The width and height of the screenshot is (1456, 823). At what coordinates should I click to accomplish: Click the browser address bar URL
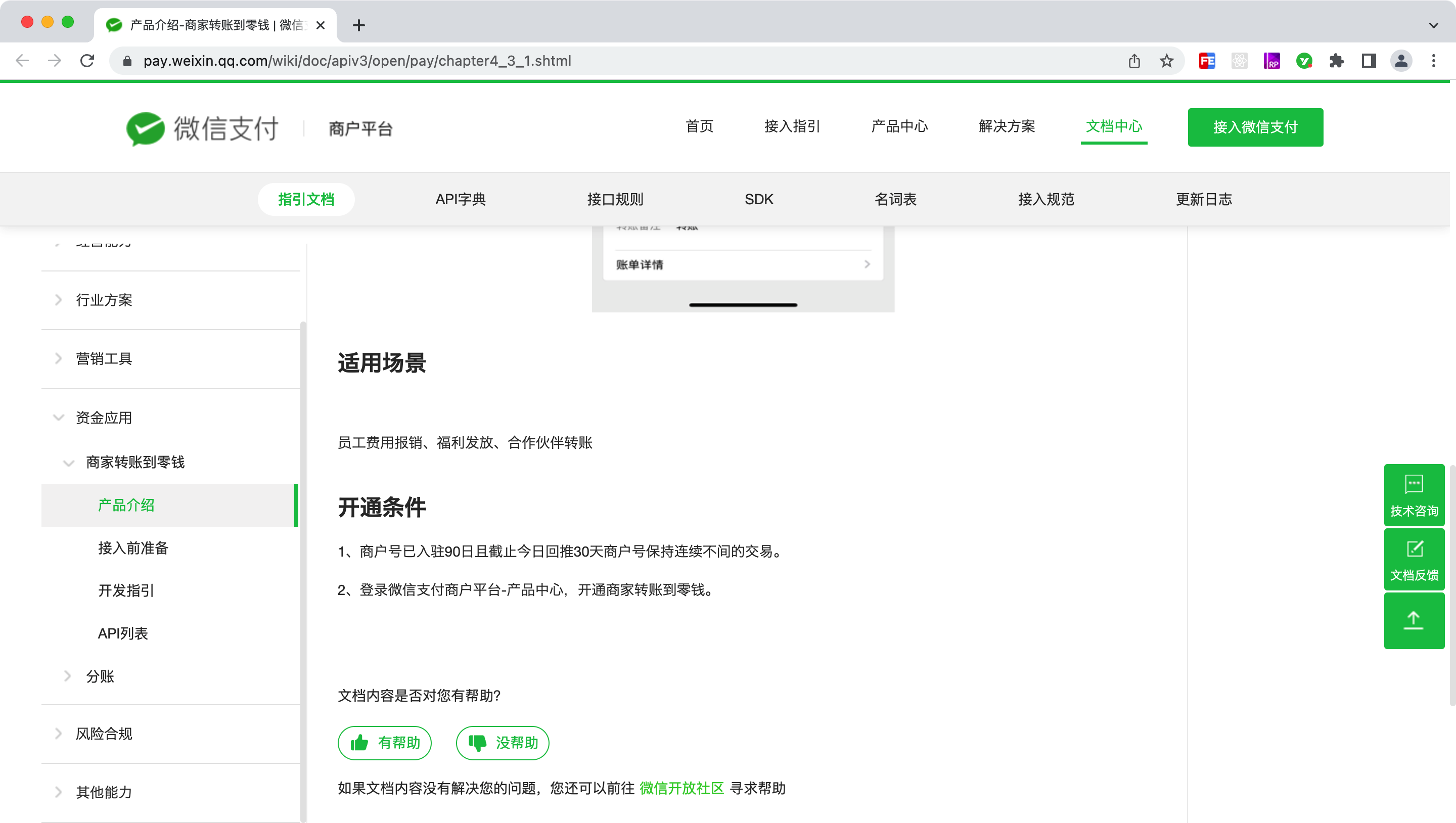tap(357, 61)
